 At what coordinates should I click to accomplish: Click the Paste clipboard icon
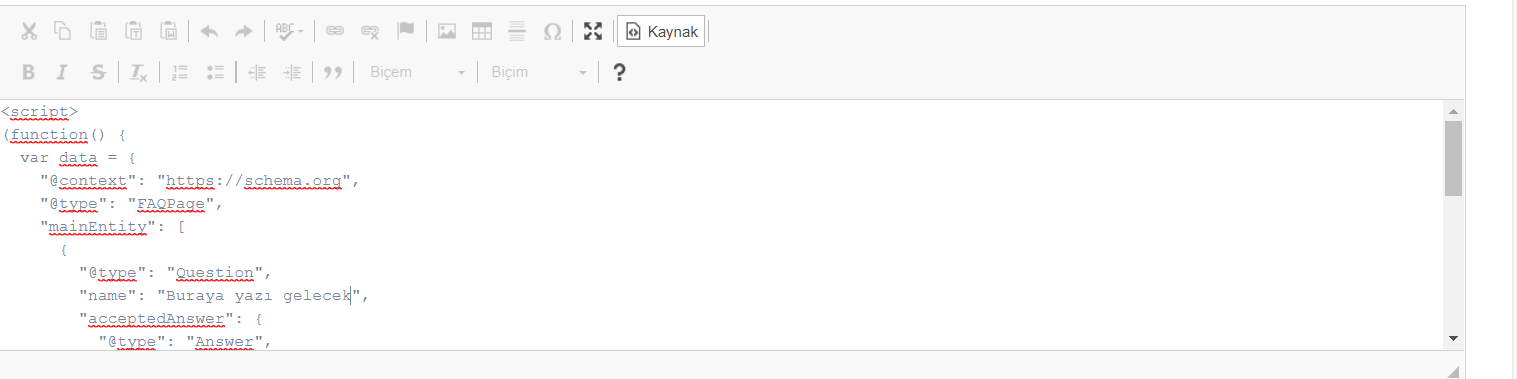[x=99, y=31]
